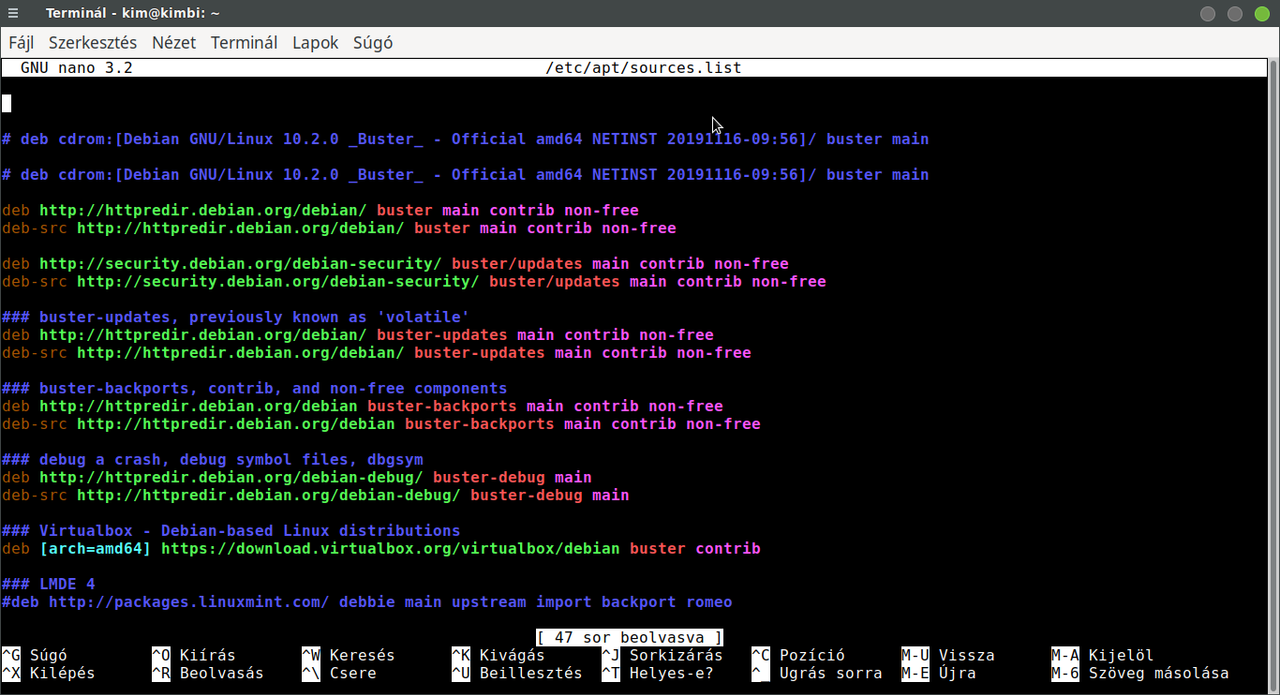Click the deb-src security.debian.org buster/updates line
Viewport: 1280px width, 695px height.
414,281
